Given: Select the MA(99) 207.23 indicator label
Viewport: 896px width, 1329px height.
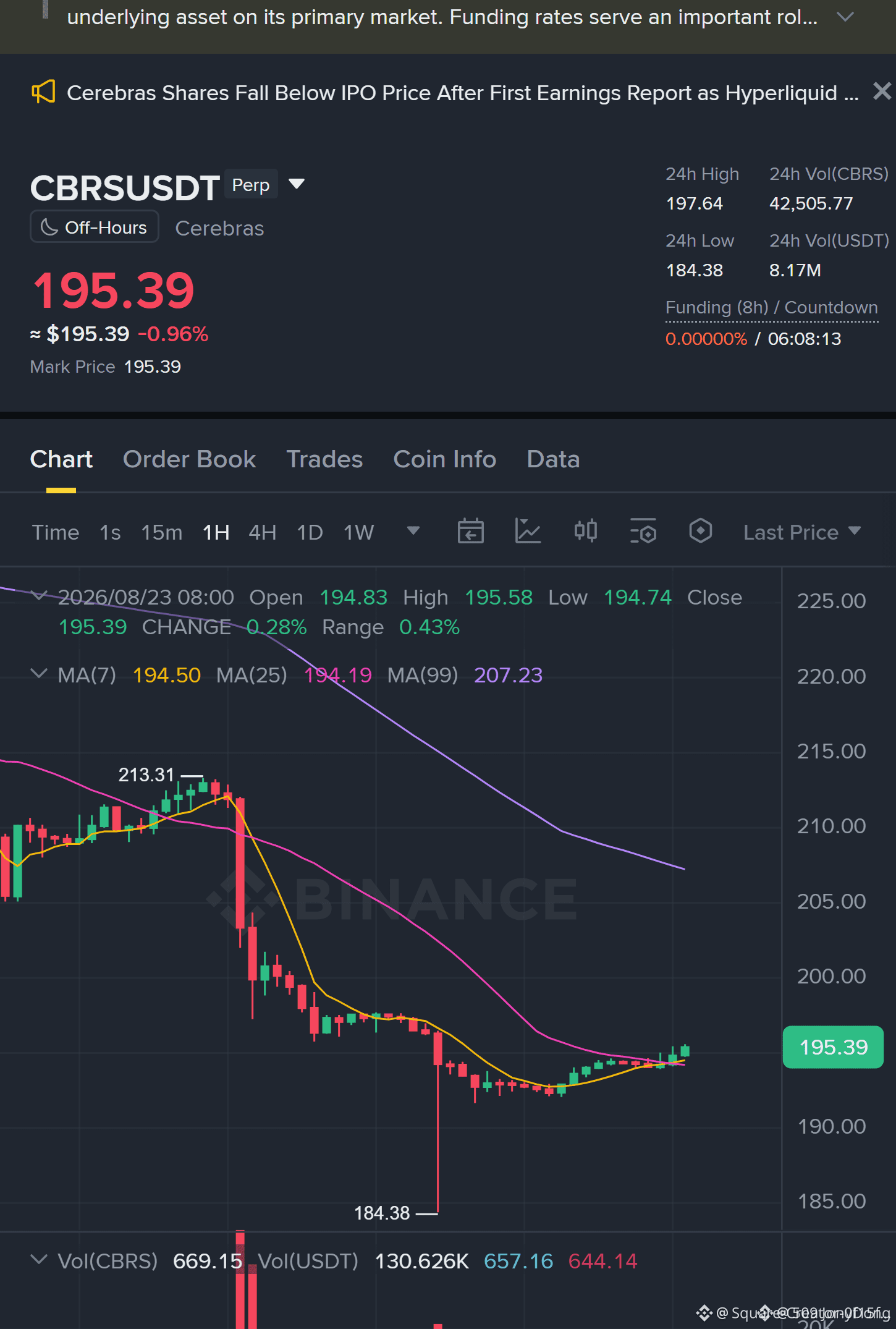Looking at the screenshot, I should click(465, 675).
